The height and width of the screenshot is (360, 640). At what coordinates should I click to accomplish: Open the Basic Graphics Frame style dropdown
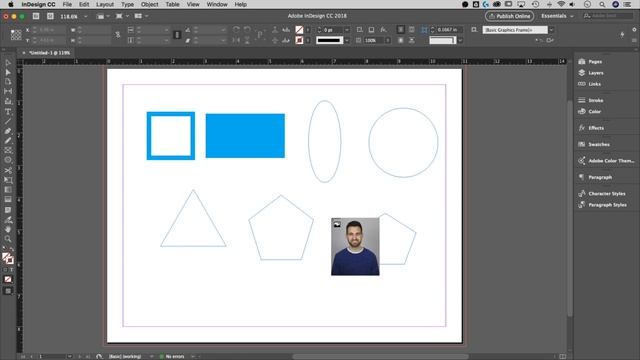tap(551, 30)
